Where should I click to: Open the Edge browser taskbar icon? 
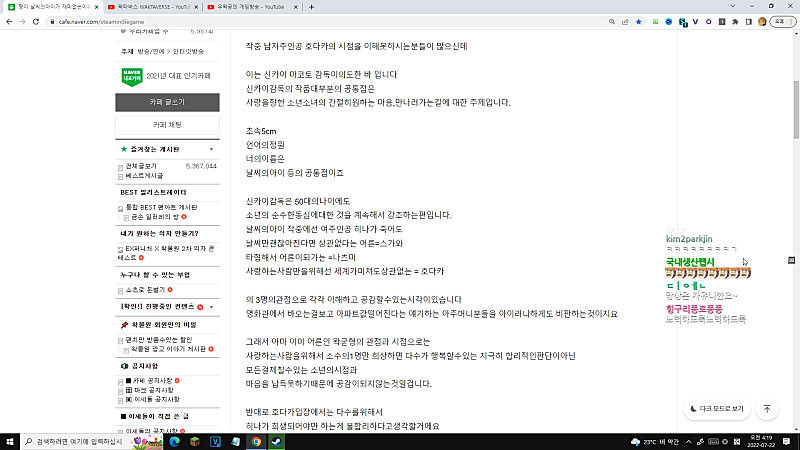point(173,441)
